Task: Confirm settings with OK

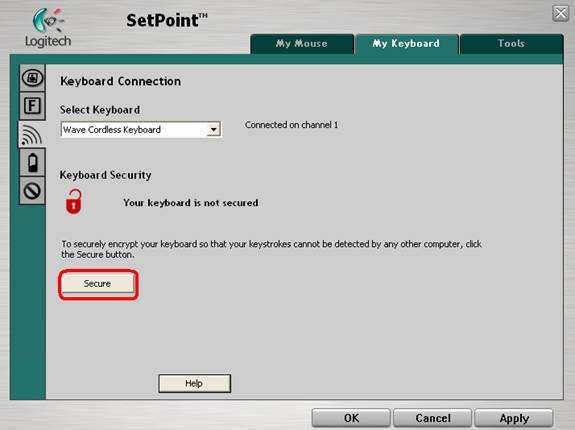Action: pyautogui.click(x=351, y=418)
